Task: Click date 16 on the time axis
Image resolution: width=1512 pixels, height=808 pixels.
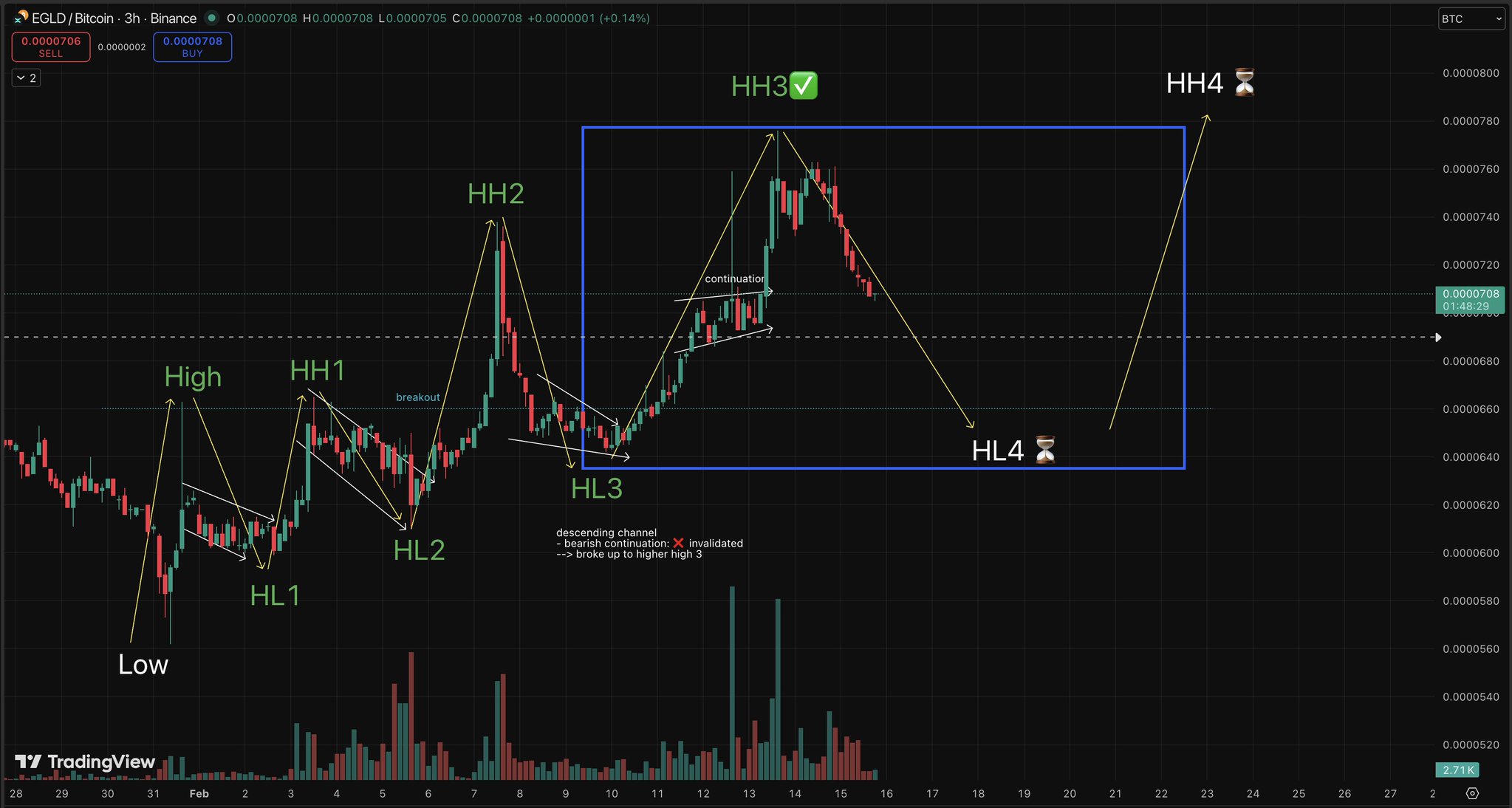Action: pos(886,793)
